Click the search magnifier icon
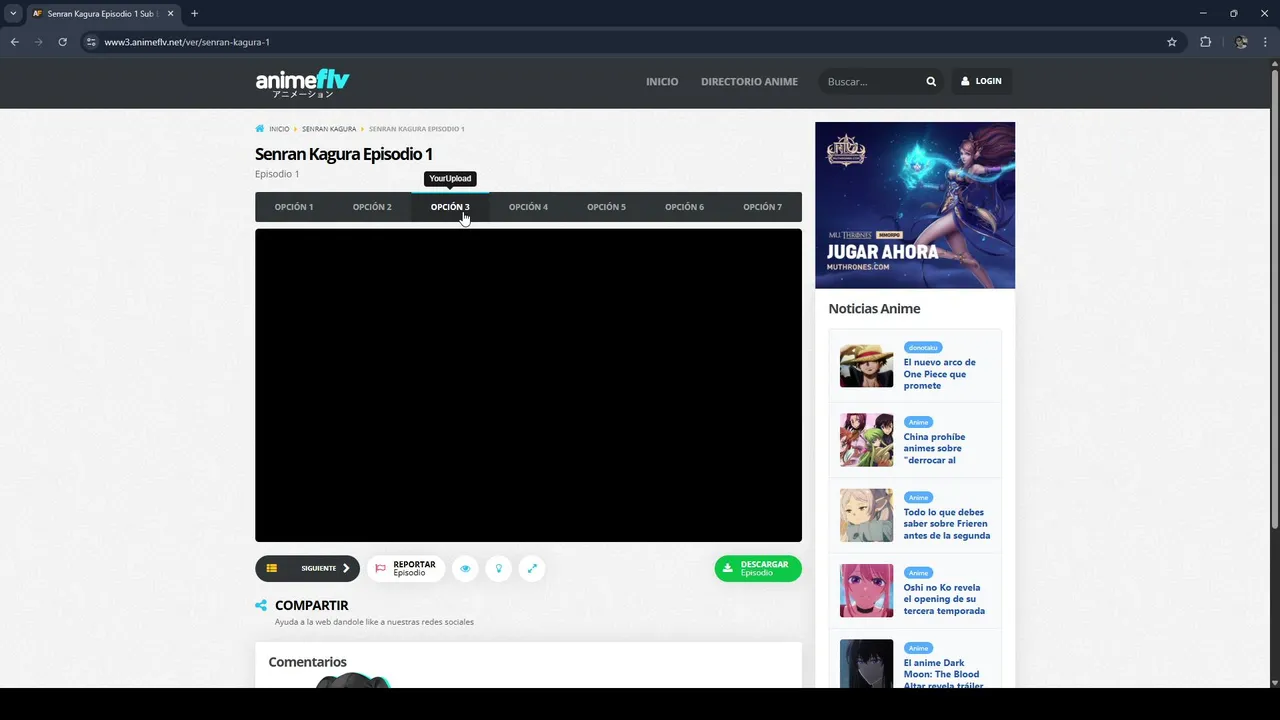Viewport: 1280px width, 720px height. 931,82
